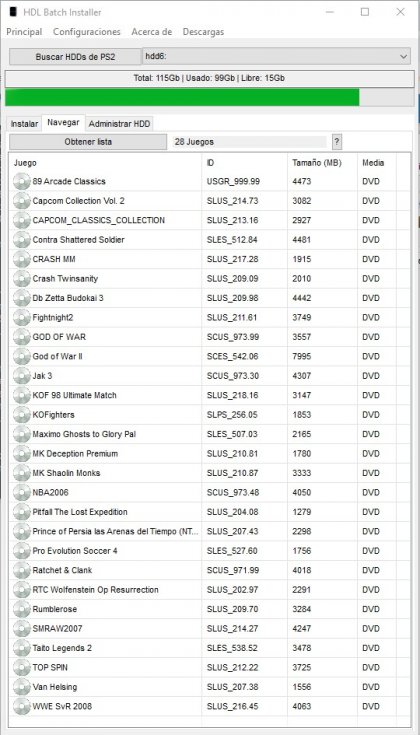Click the Van Helsing disc icon
This screenshot has height=735, width=420.
[x=22, y=687]
